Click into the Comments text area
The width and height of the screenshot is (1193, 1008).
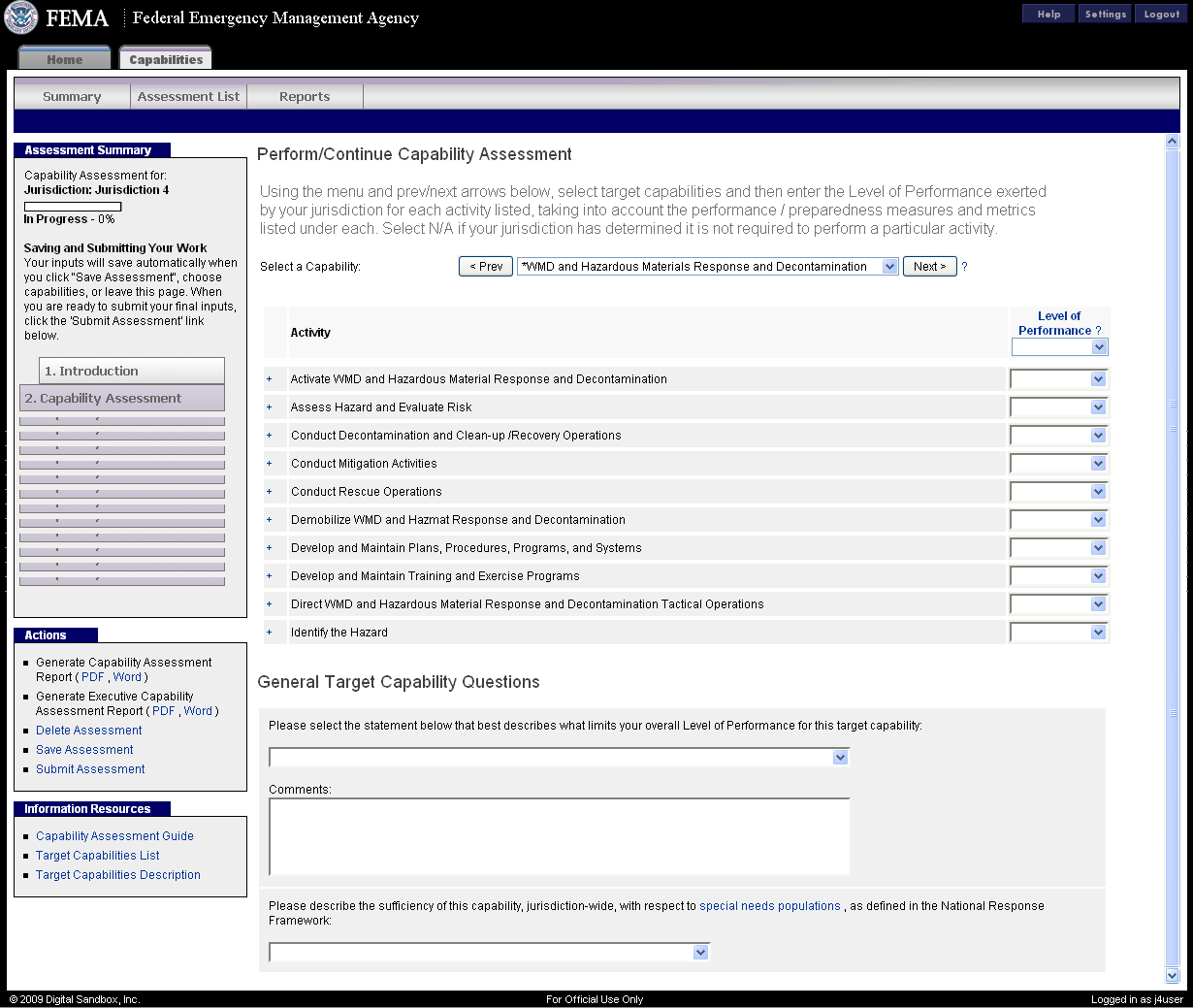tap(560, 837)
